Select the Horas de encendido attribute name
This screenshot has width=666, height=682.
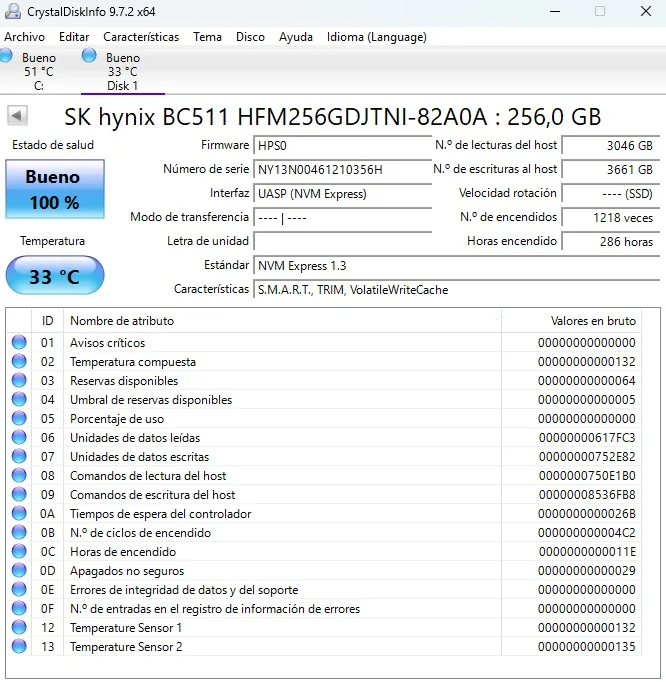(123, 552)
